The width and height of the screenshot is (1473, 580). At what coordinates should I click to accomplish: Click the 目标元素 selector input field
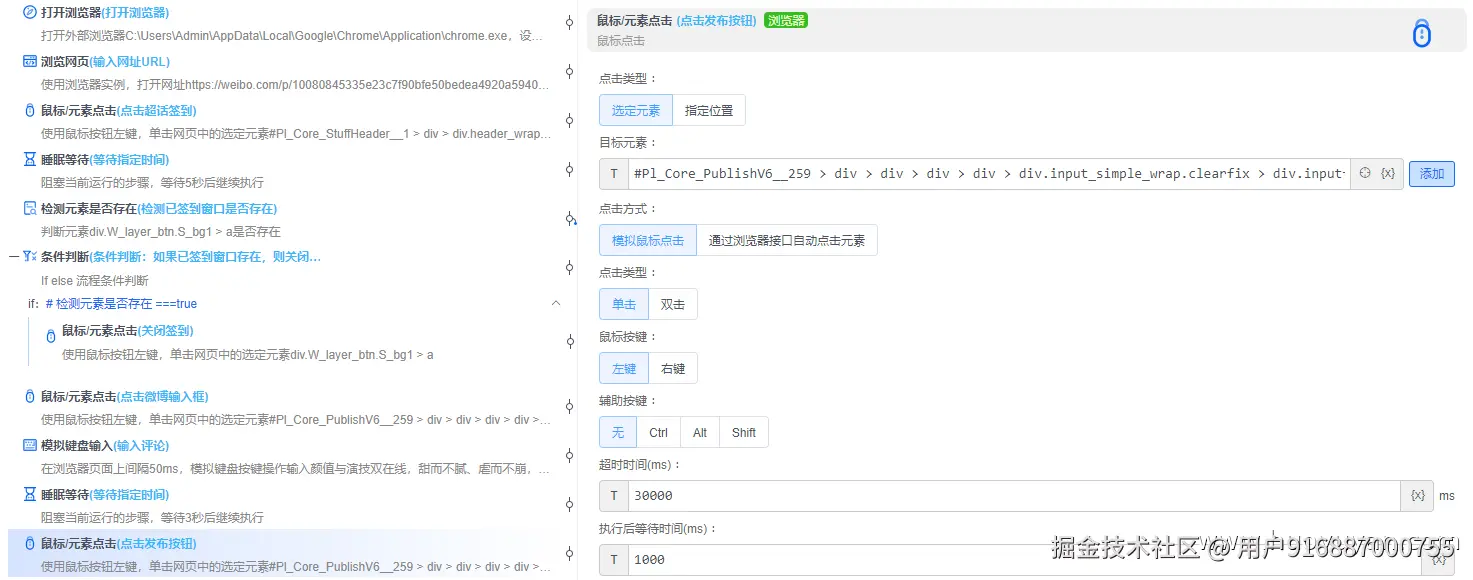(x=989, y=174)
